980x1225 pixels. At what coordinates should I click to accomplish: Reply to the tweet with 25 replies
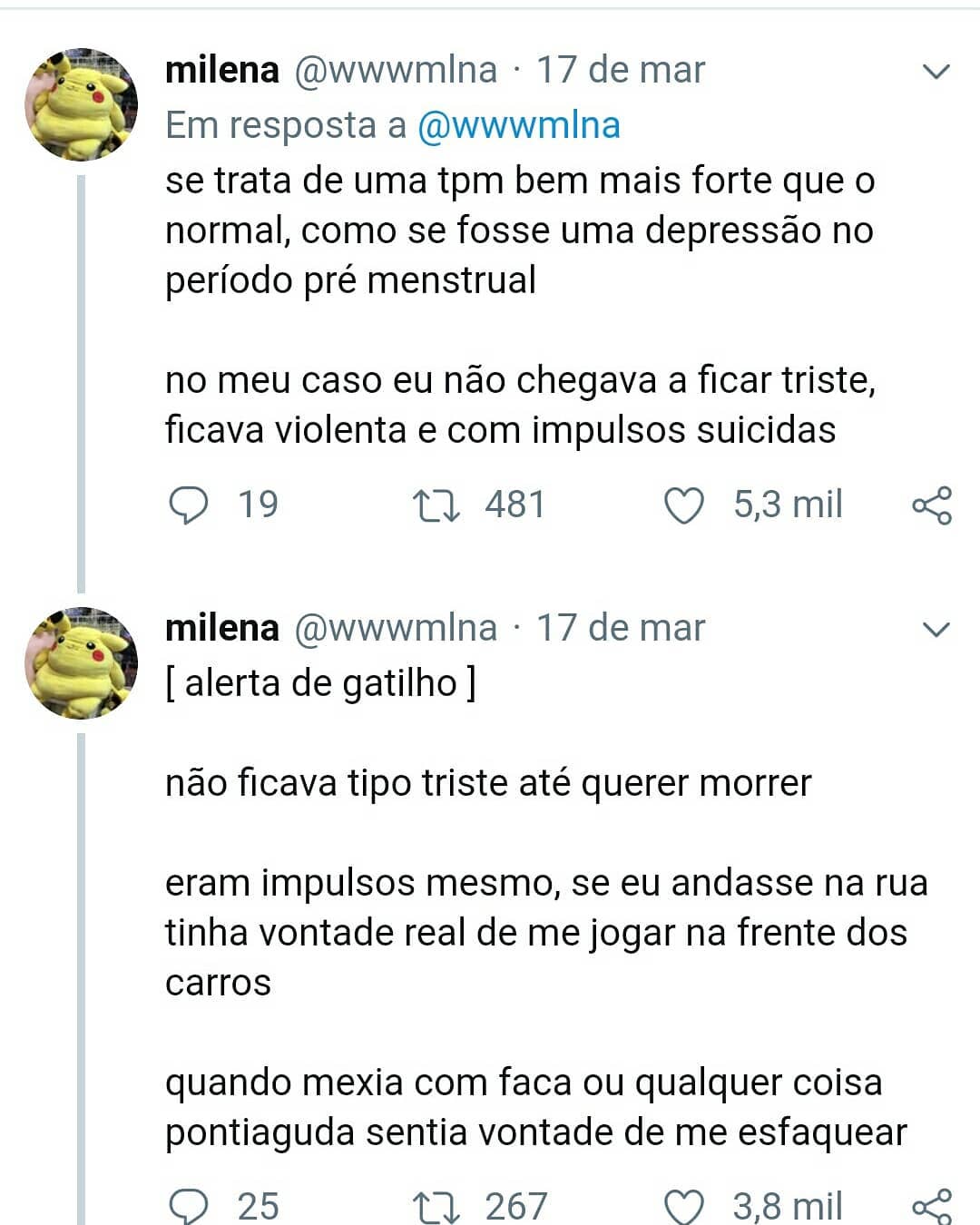pos(190,1206)
